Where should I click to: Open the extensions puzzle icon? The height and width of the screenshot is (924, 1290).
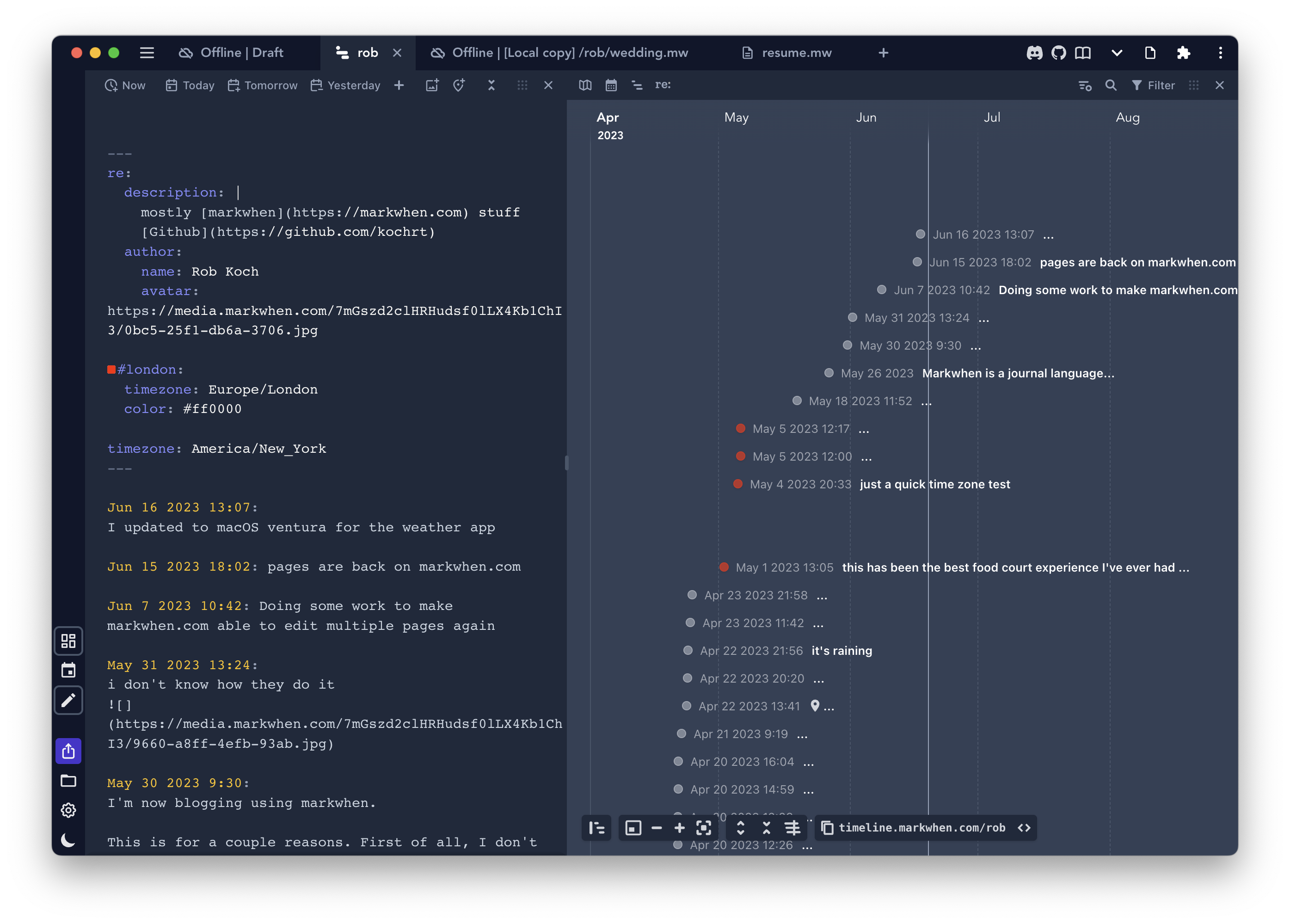(x=1183, y=53)
